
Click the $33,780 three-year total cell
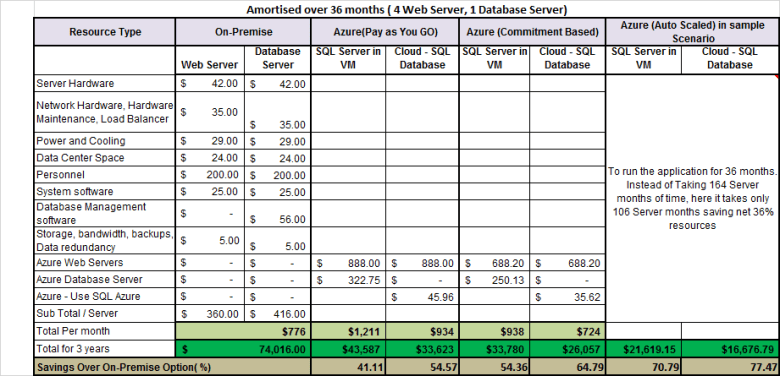tap(494, 349)
